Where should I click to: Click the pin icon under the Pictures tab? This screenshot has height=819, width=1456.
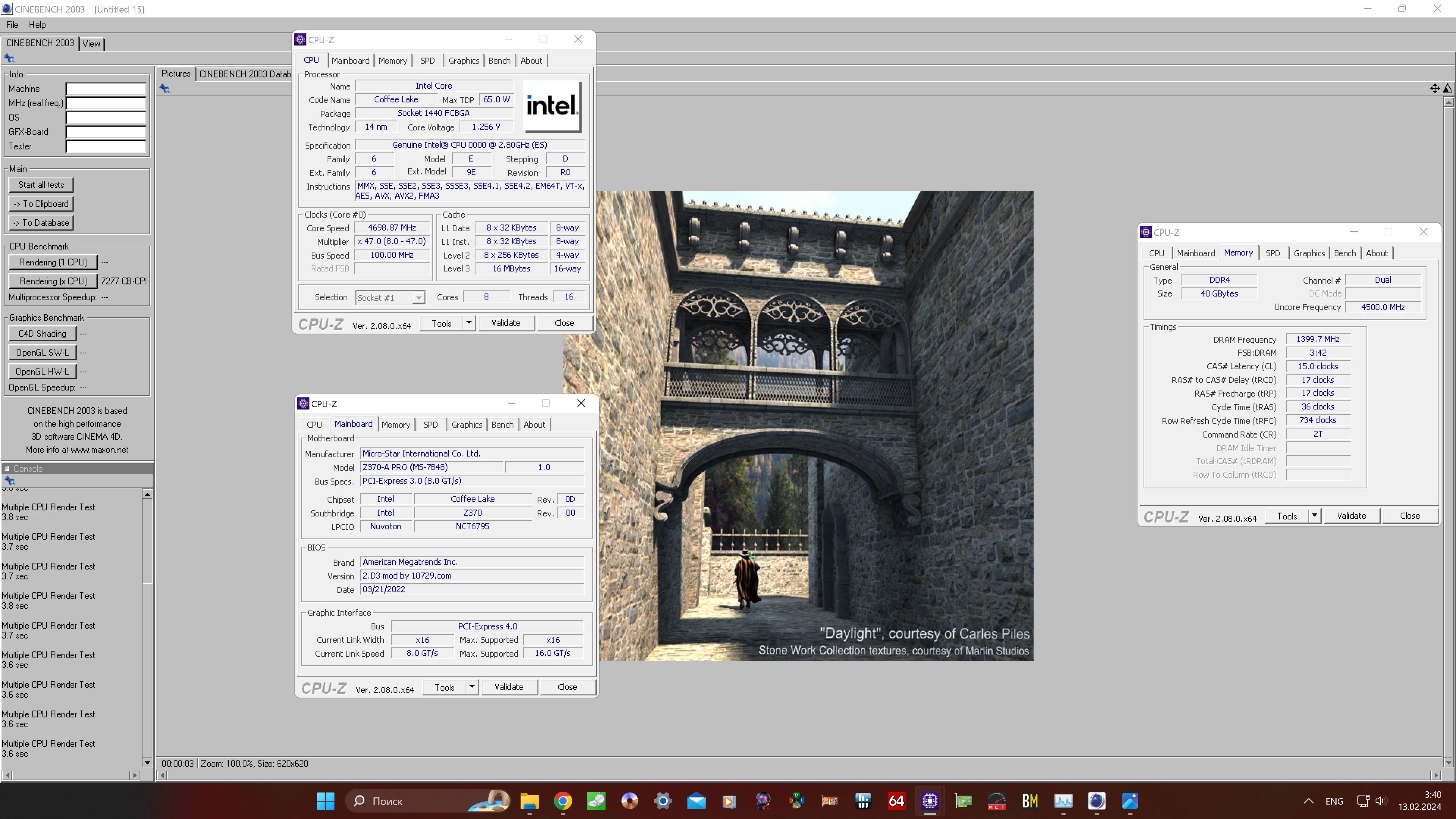(x=165, y=88)
